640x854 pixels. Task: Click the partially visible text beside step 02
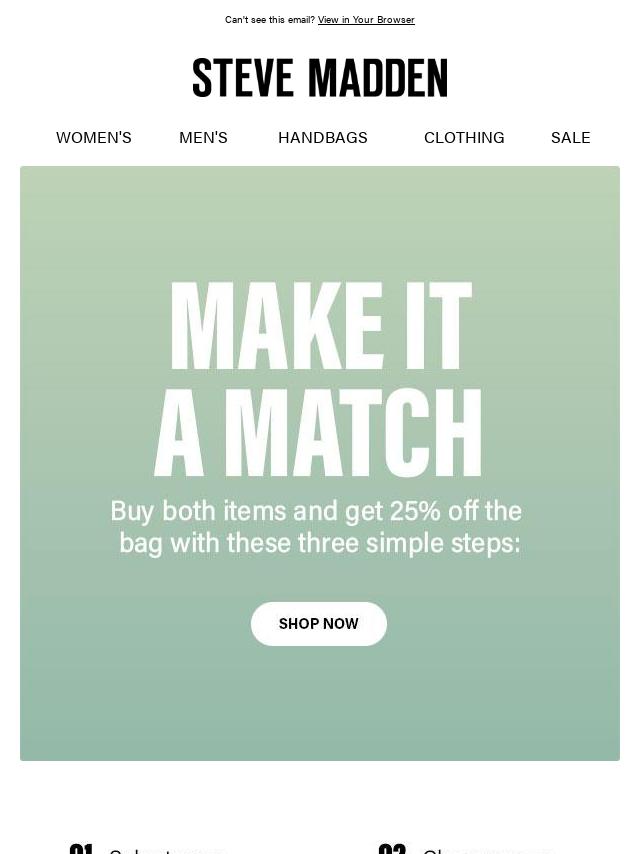487,851
